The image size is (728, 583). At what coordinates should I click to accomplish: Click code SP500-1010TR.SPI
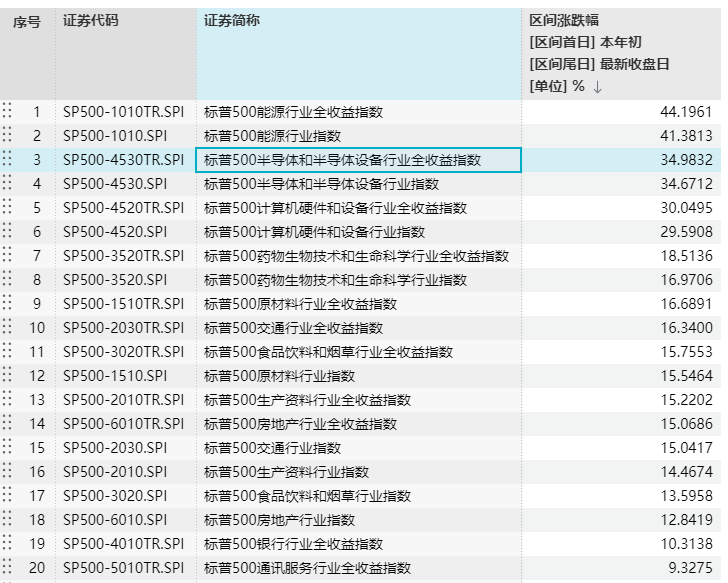pos(124,112)
